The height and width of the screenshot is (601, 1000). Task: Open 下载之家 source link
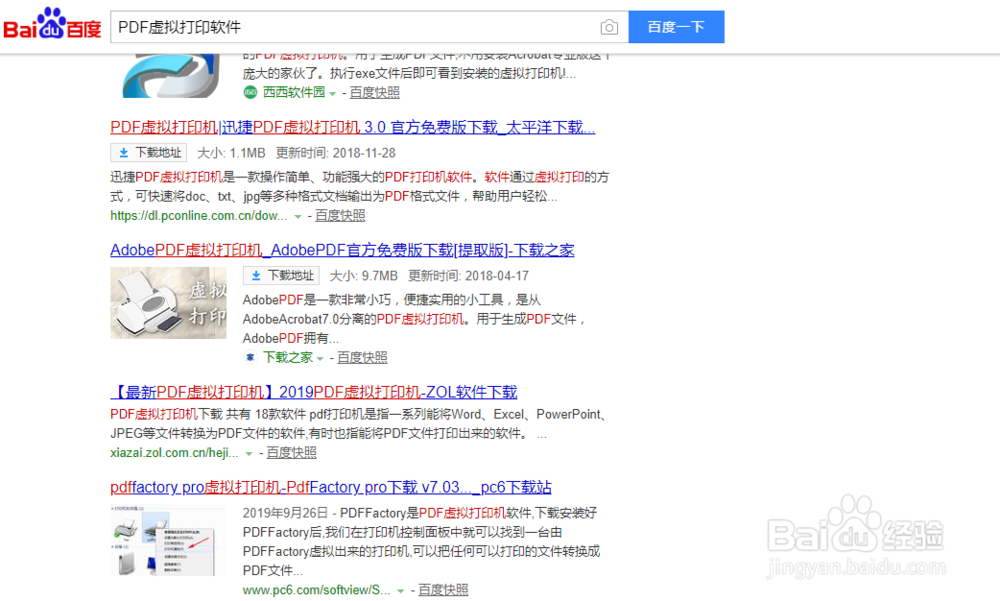click(x=288, y=357)
